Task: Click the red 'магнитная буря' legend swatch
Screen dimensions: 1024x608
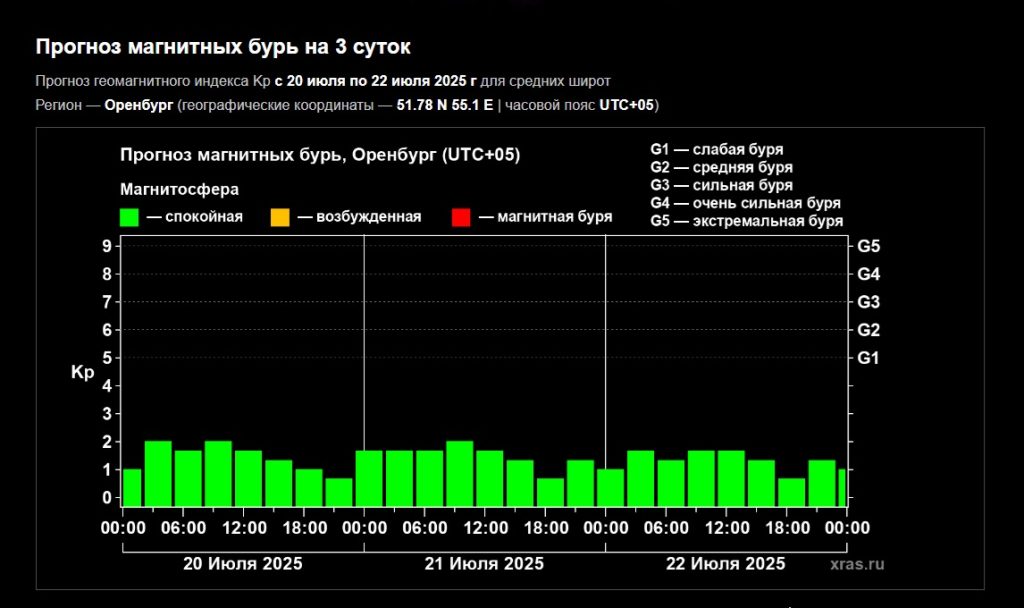Action: pyautogui.click(x=461, y=217)
